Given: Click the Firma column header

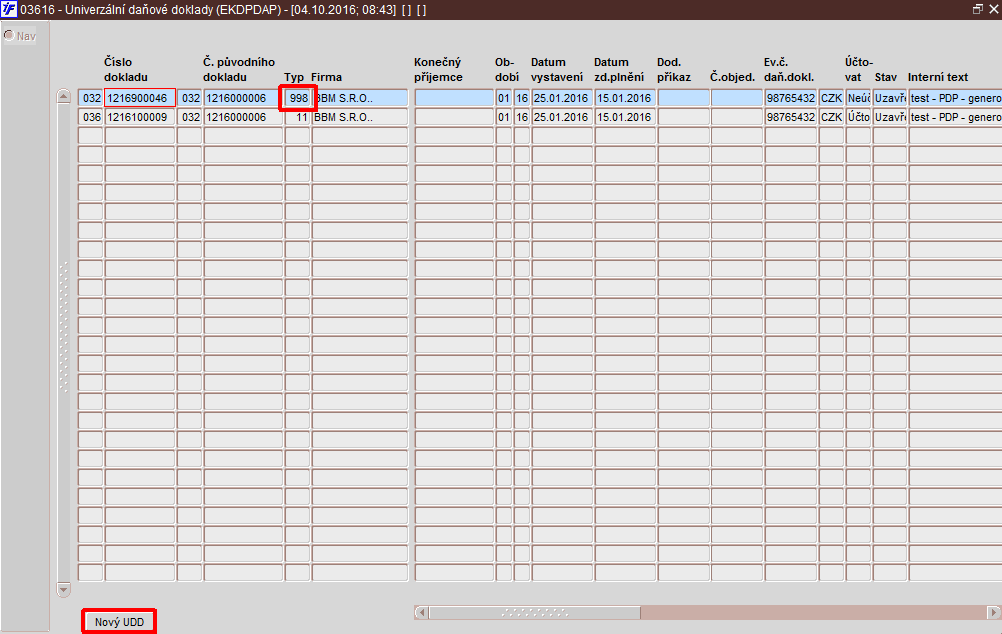Looking at the screenshot, I should 327,77.
